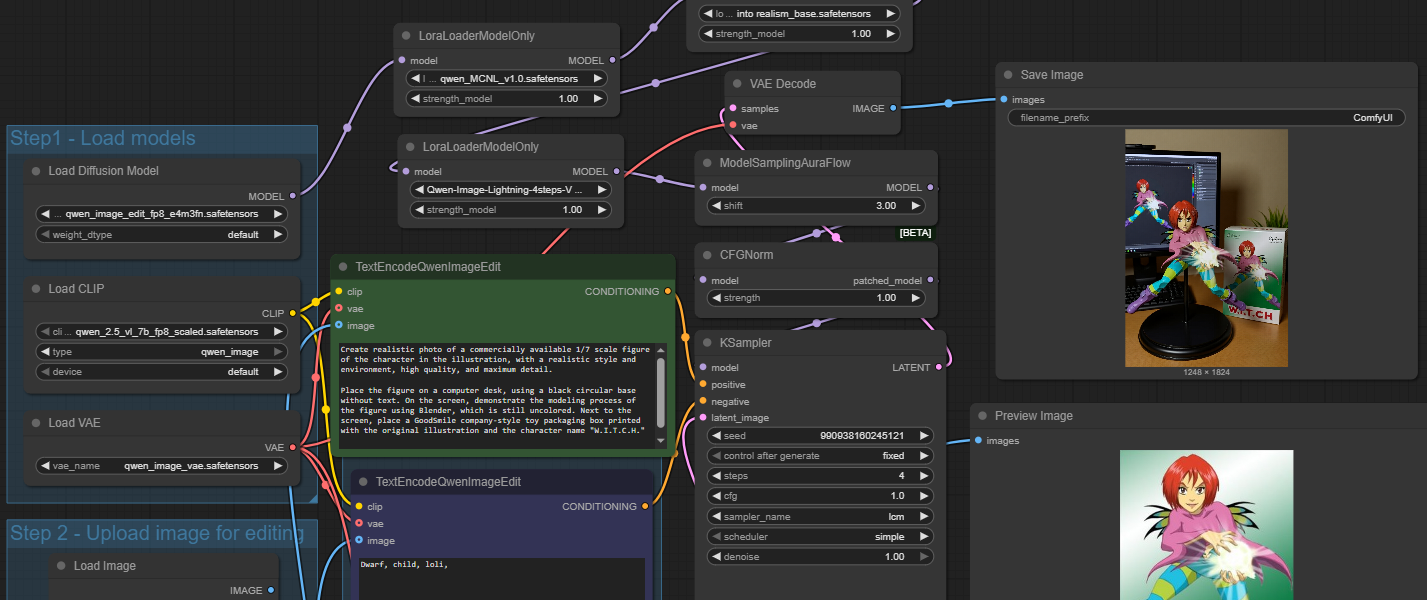This screenshot has width=1427, height=600.
Task: Collapse the Load VAE node via its dot
Action: [x=36, y=423]
